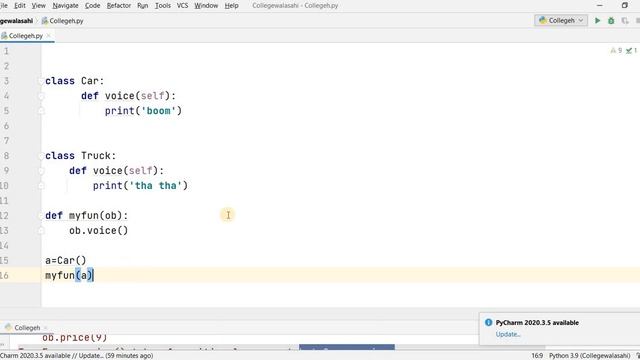Click the blue info icon in the update notification

(488, 322)
